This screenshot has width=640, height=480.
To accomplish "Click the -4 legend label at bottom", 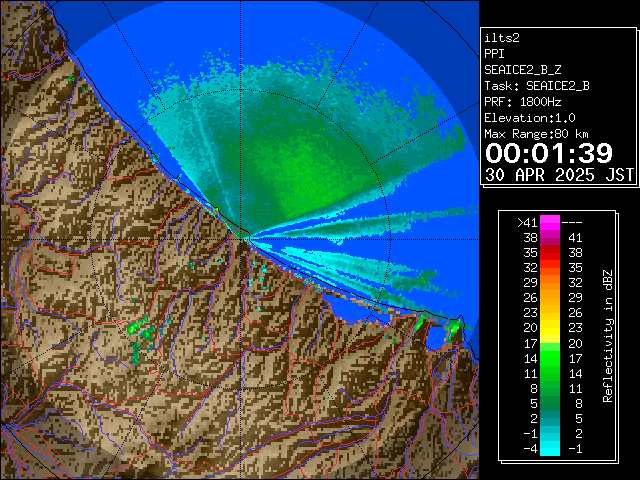I will pyautogui.click(x=530, y=449).
